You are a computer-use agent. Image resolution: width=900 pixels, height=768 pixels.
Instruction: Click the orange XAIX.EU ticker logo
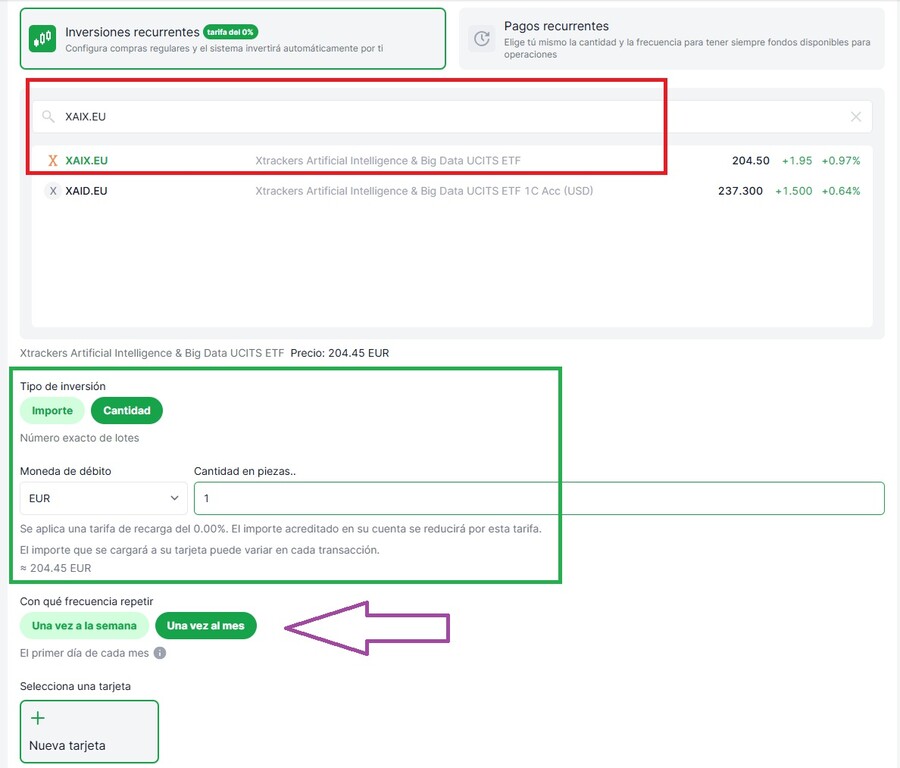tap(53, 161)
